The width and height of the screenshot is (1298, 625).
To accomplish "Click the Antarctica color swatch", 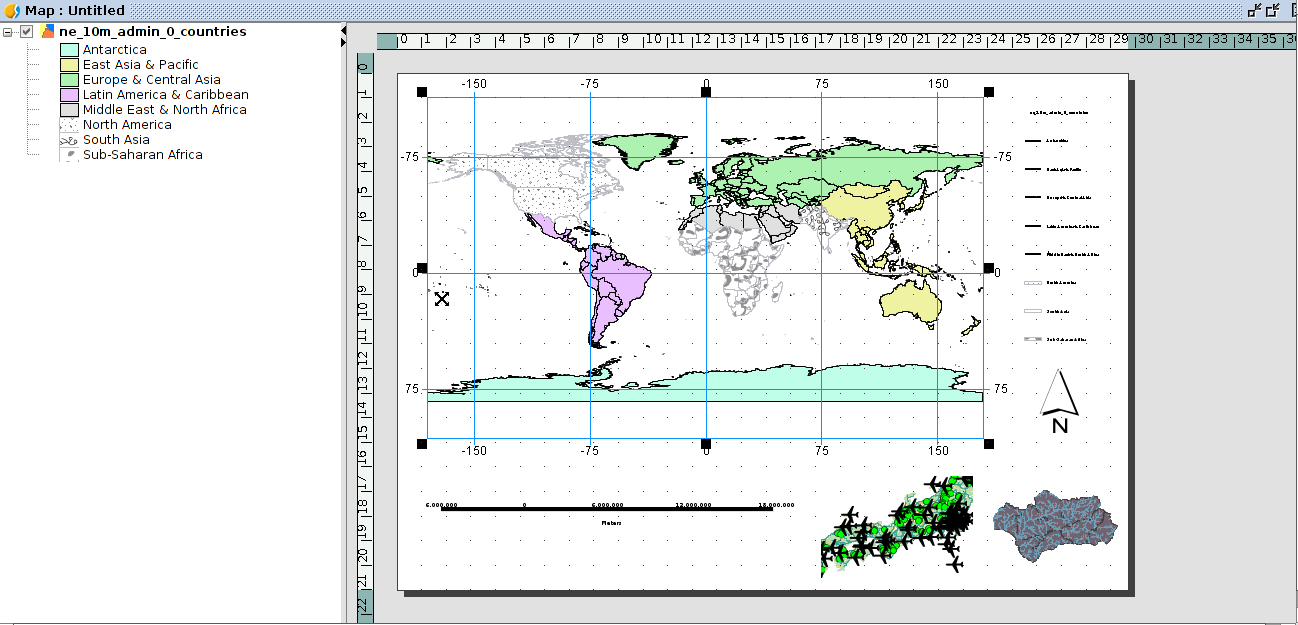I will pyautogui.click(x=69, y=50).
